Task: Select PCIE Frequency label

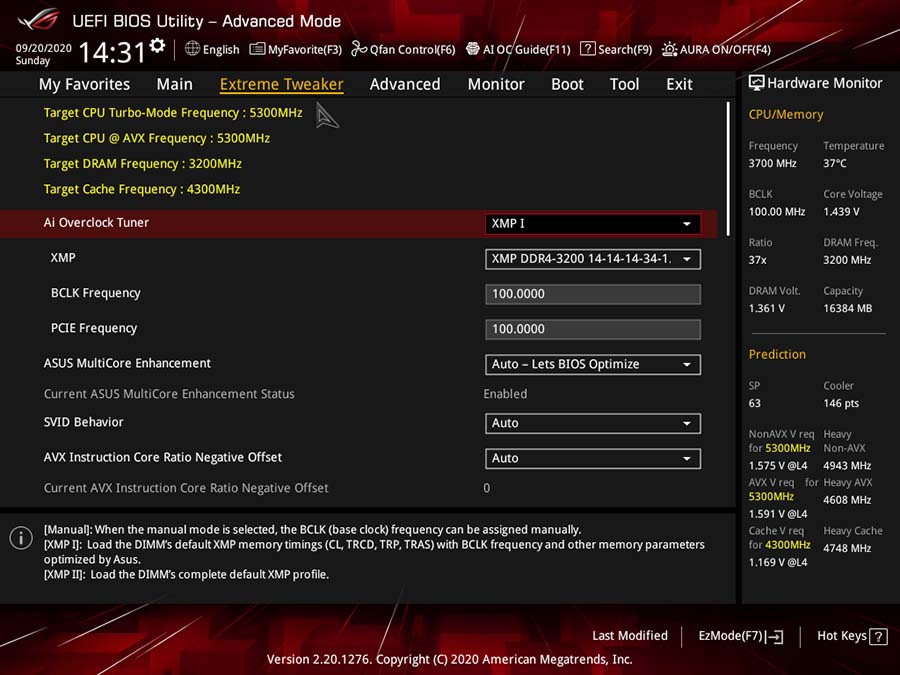Action: coord(94,328)
